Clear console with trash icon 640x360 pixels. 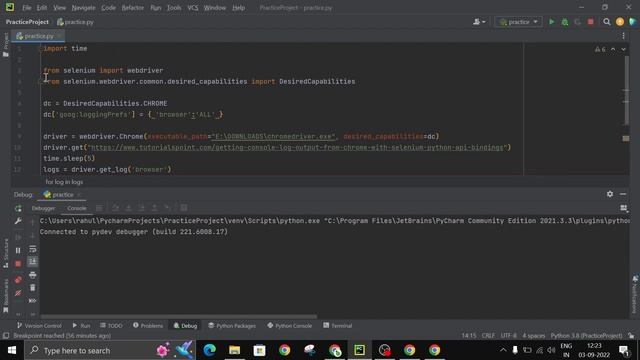tap(33, 288)
